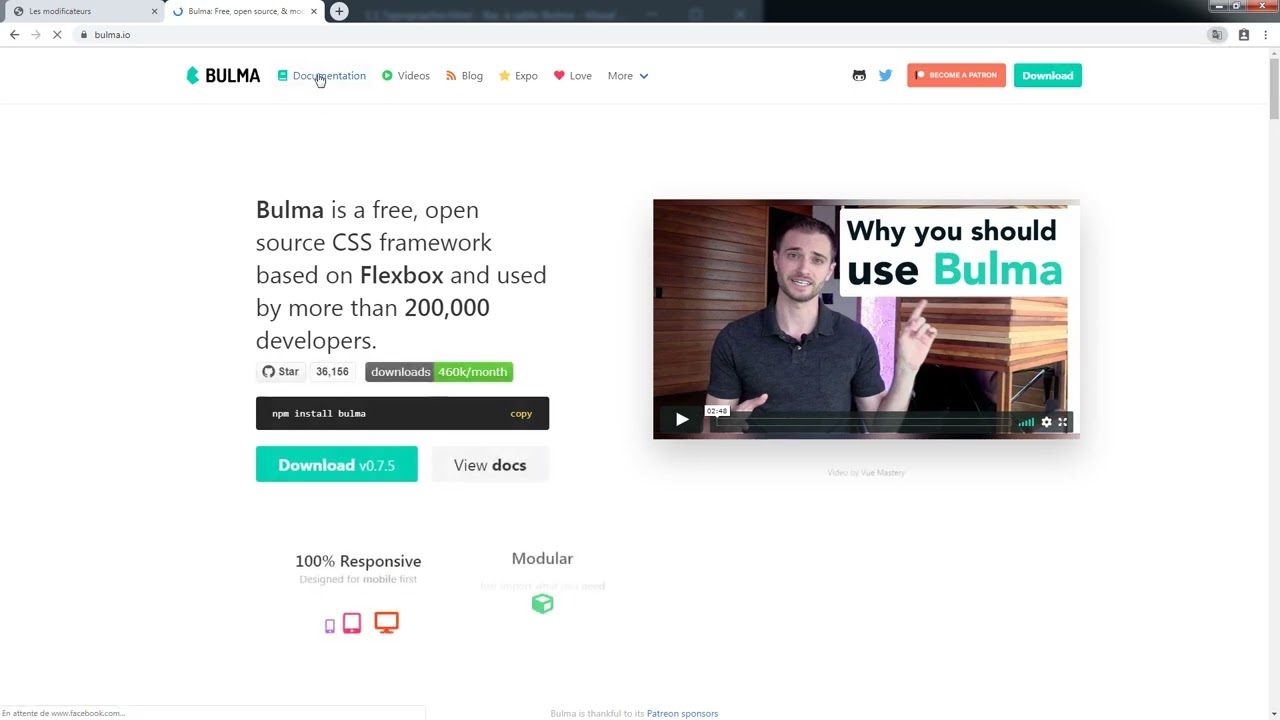The image size is (1280, 720).
Task: Open the Vue Mastery credit link
Action: 882,473
